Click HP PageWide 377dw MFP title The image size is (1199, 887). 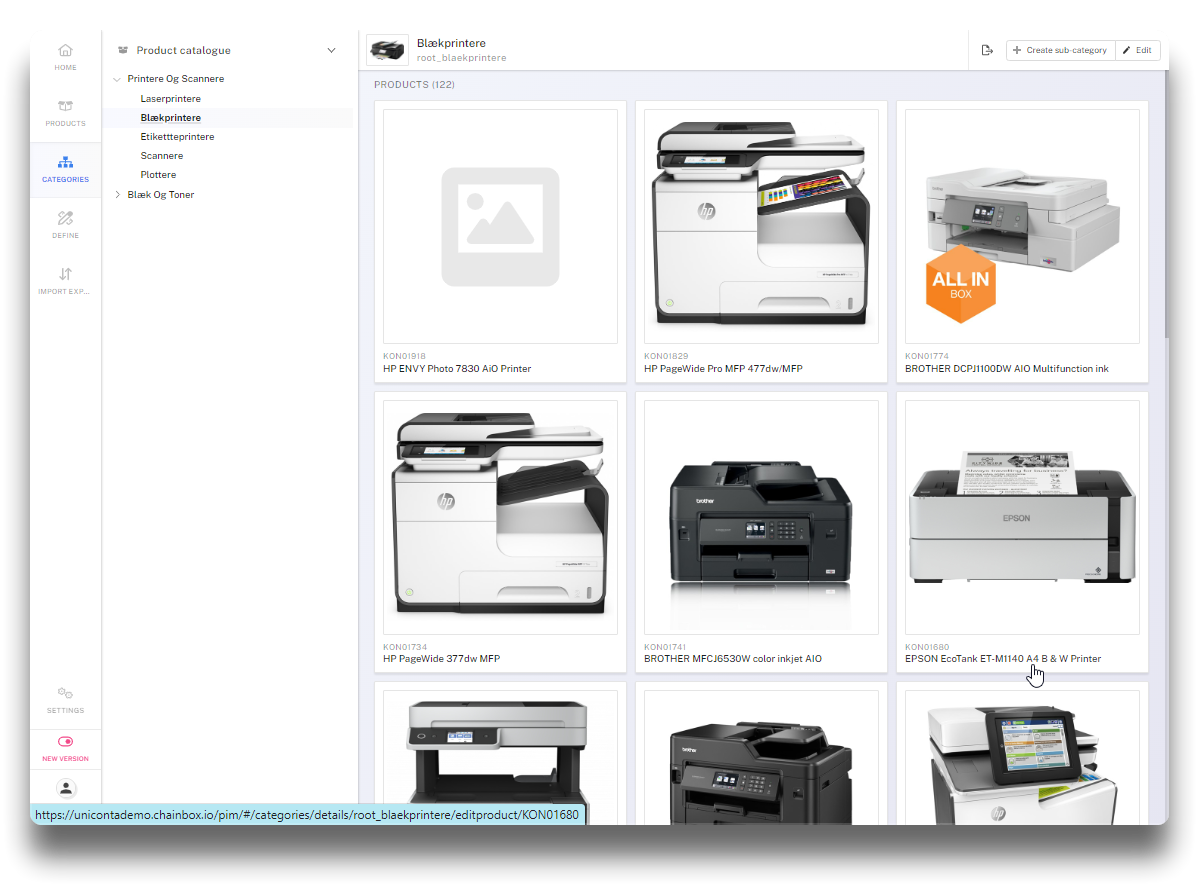click(441, 658)
